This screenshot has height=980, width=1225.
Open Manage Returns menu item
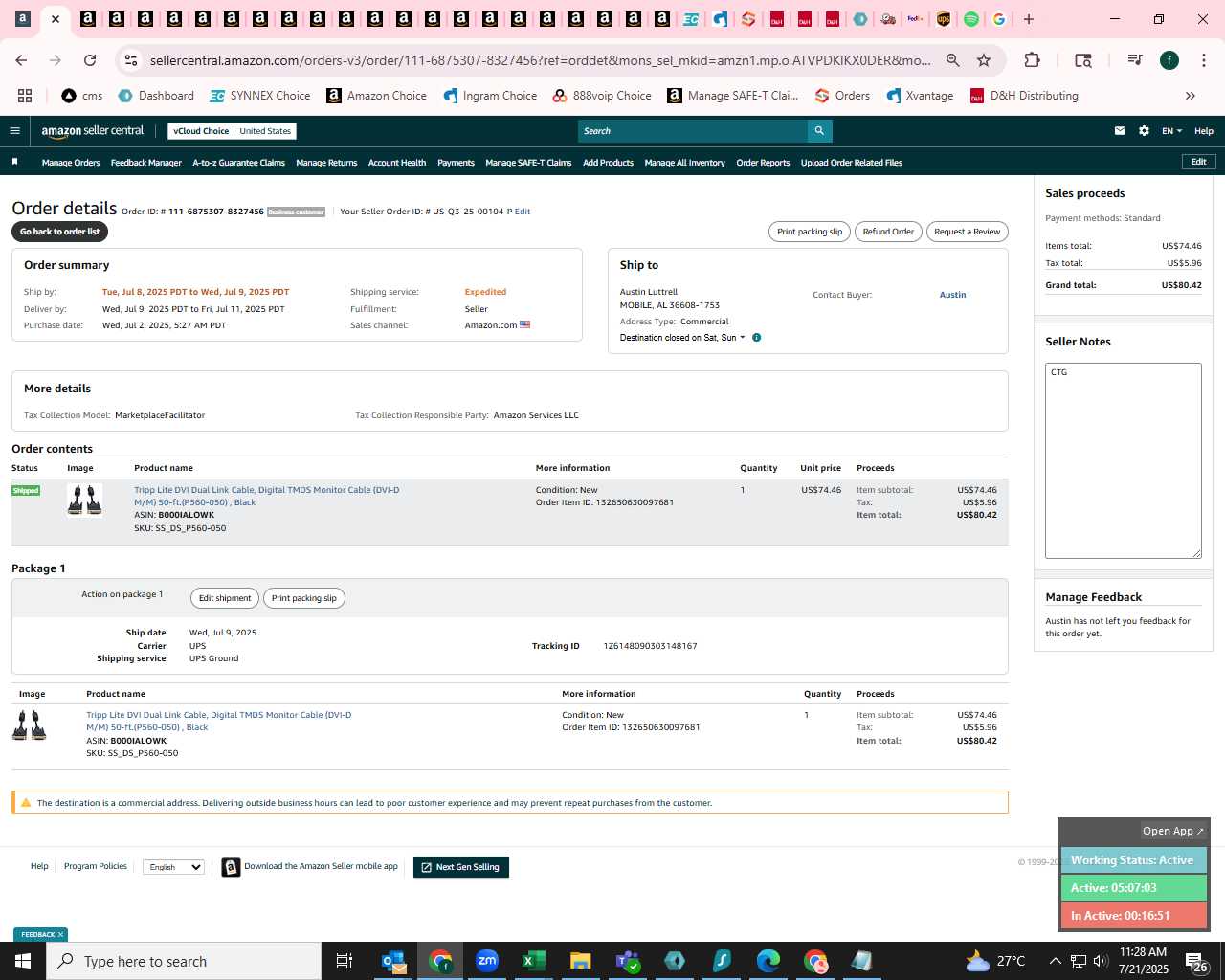pos(326,163)
